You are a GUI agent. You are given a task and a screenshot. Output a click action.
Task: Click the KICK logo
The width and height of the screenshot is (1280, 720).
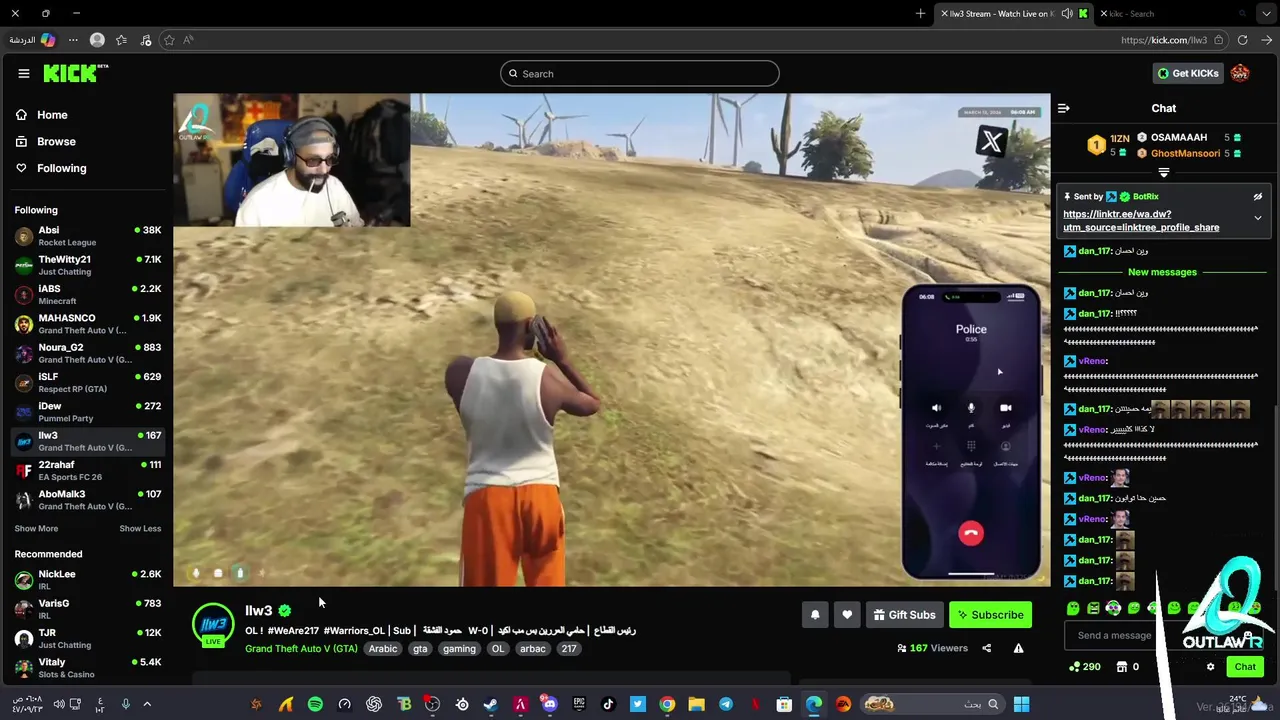click(75, 73)
